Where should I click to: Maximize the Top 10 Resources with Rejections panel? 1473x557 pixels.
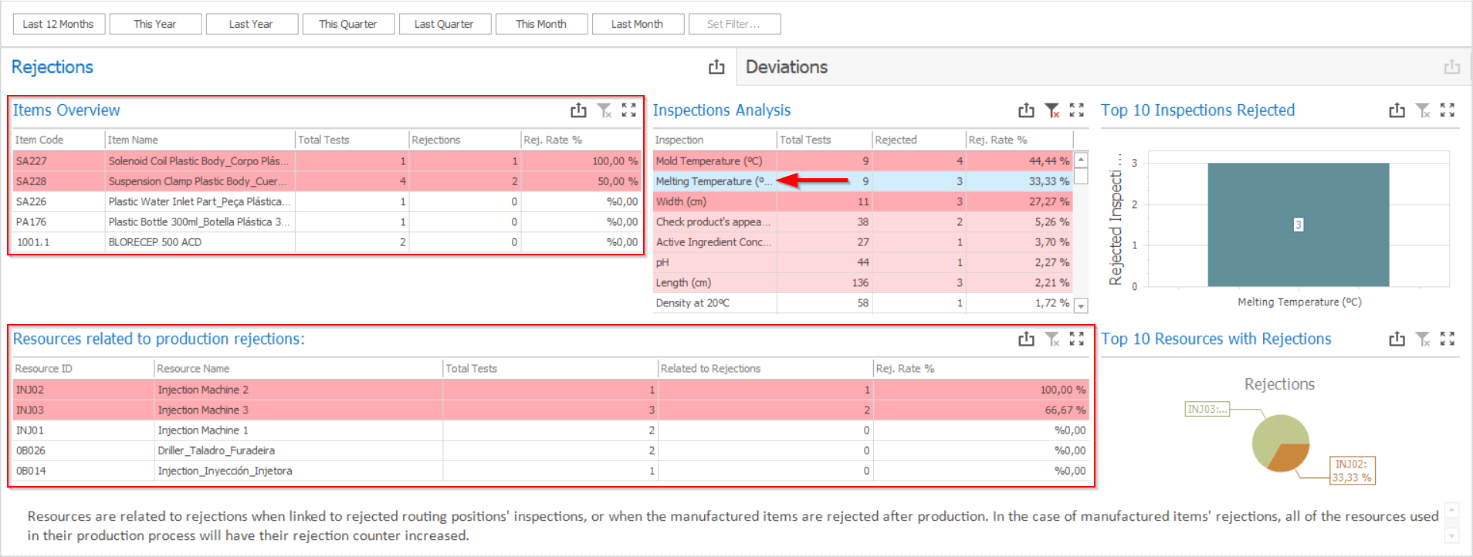(1447, 340)
